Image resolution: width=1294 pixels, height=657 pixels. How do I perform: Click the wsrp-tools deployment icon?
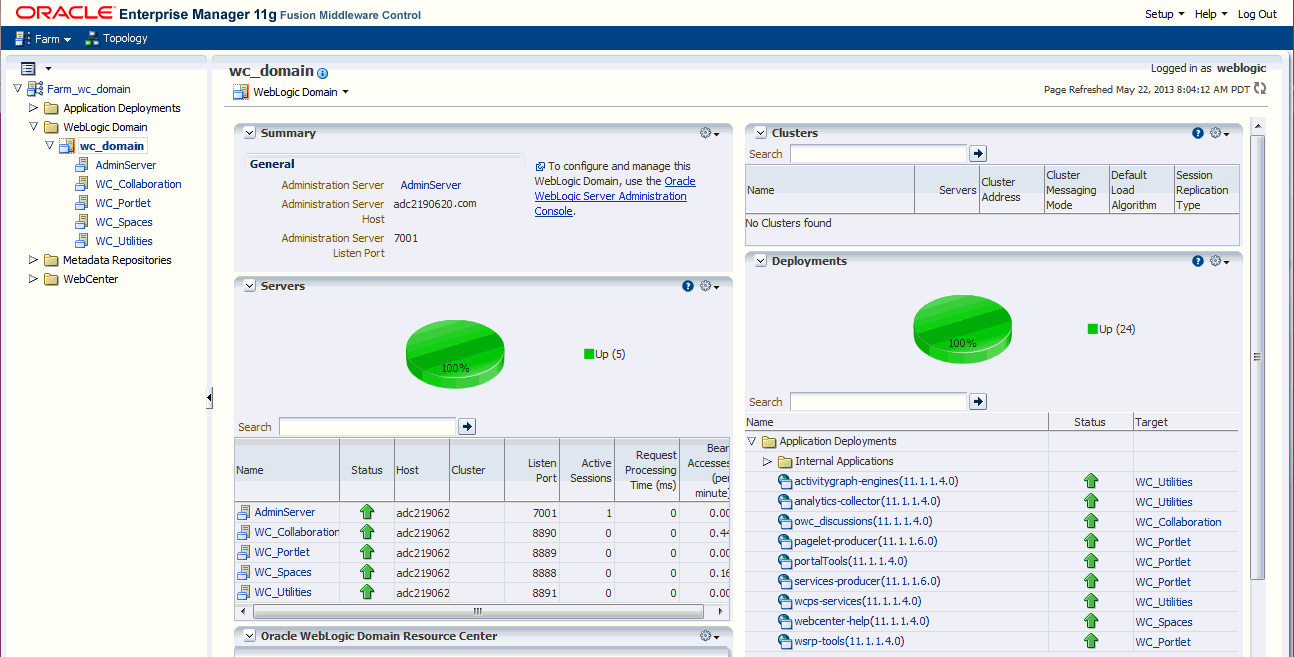pyautogui.click(x=785, y=641)
